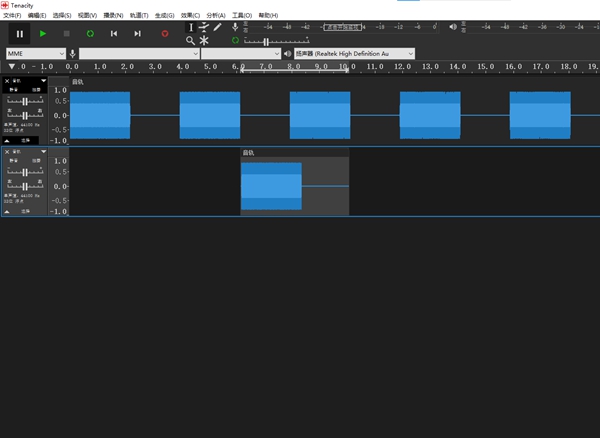Click 12.0 on the timeline ruler
Screen dimensions: 600x438
click(x=403, y=67)
